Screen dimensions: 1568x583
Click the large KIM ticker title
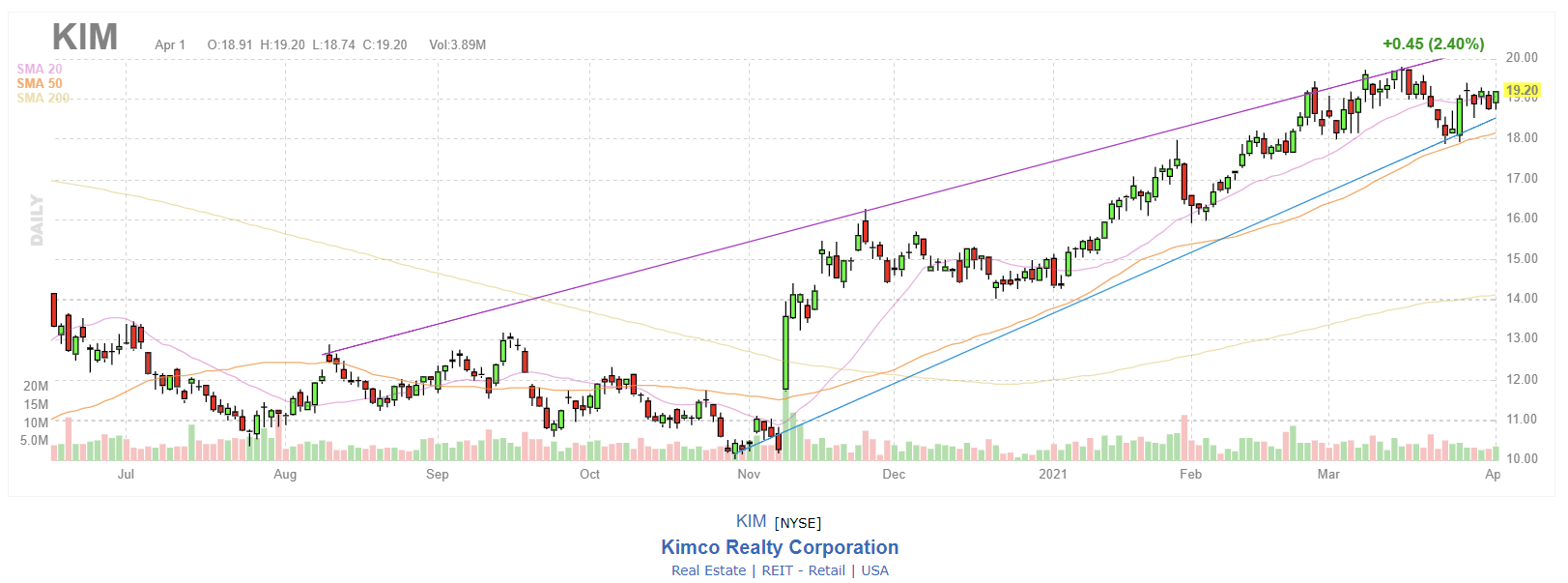pos(85,38)
